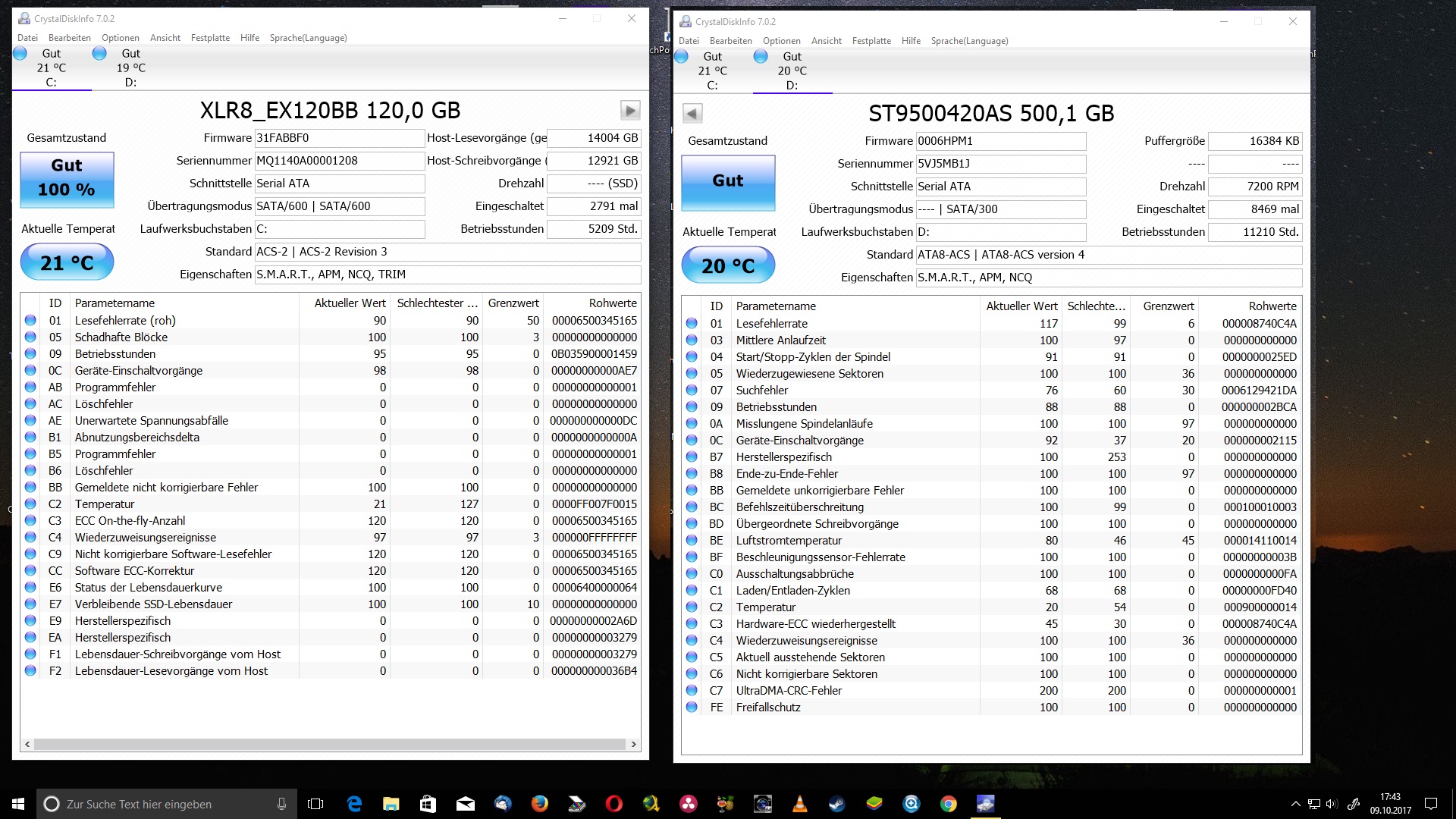Launch Steam from the taskbar
The image size is (1456, 819).
836,804
